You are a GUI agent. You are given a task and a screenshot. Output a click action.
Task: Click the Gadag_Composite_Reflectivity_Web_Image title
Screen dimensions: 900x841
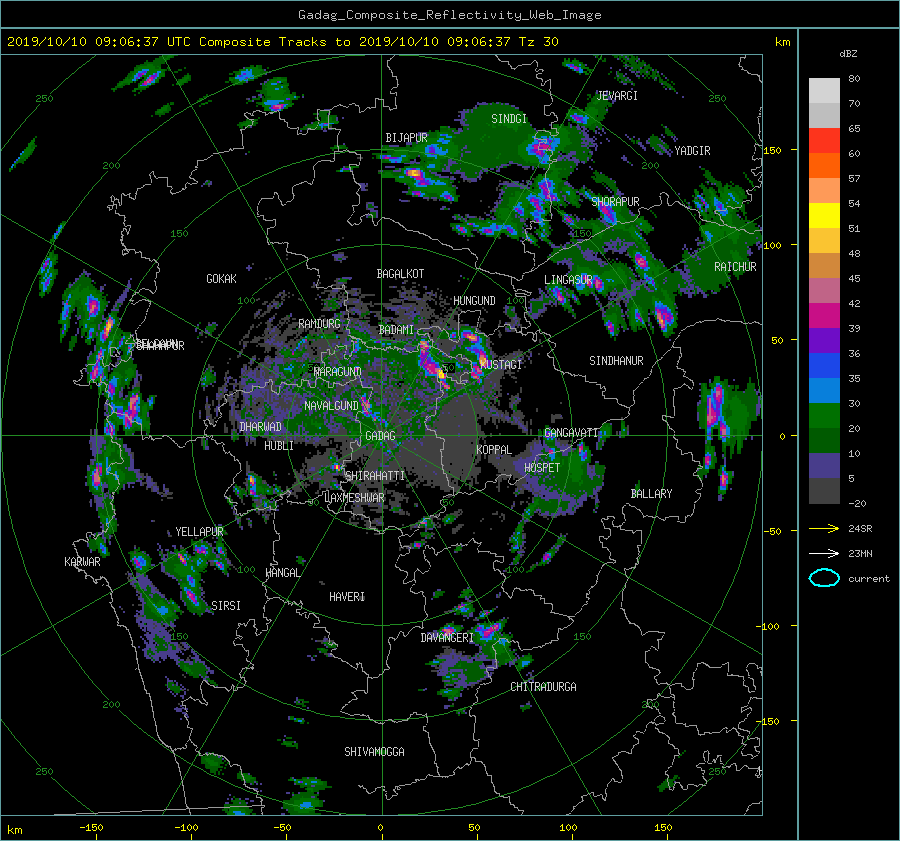click(449, 15)
